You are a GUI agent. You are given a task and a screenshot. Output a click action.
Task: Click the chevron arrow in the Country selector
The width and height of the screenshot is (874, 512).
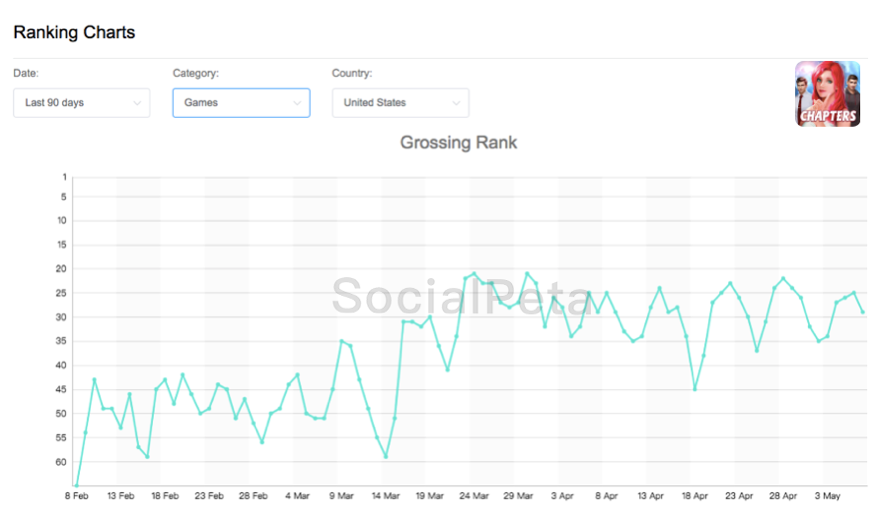pyautogui.click(x=456, y=103)
